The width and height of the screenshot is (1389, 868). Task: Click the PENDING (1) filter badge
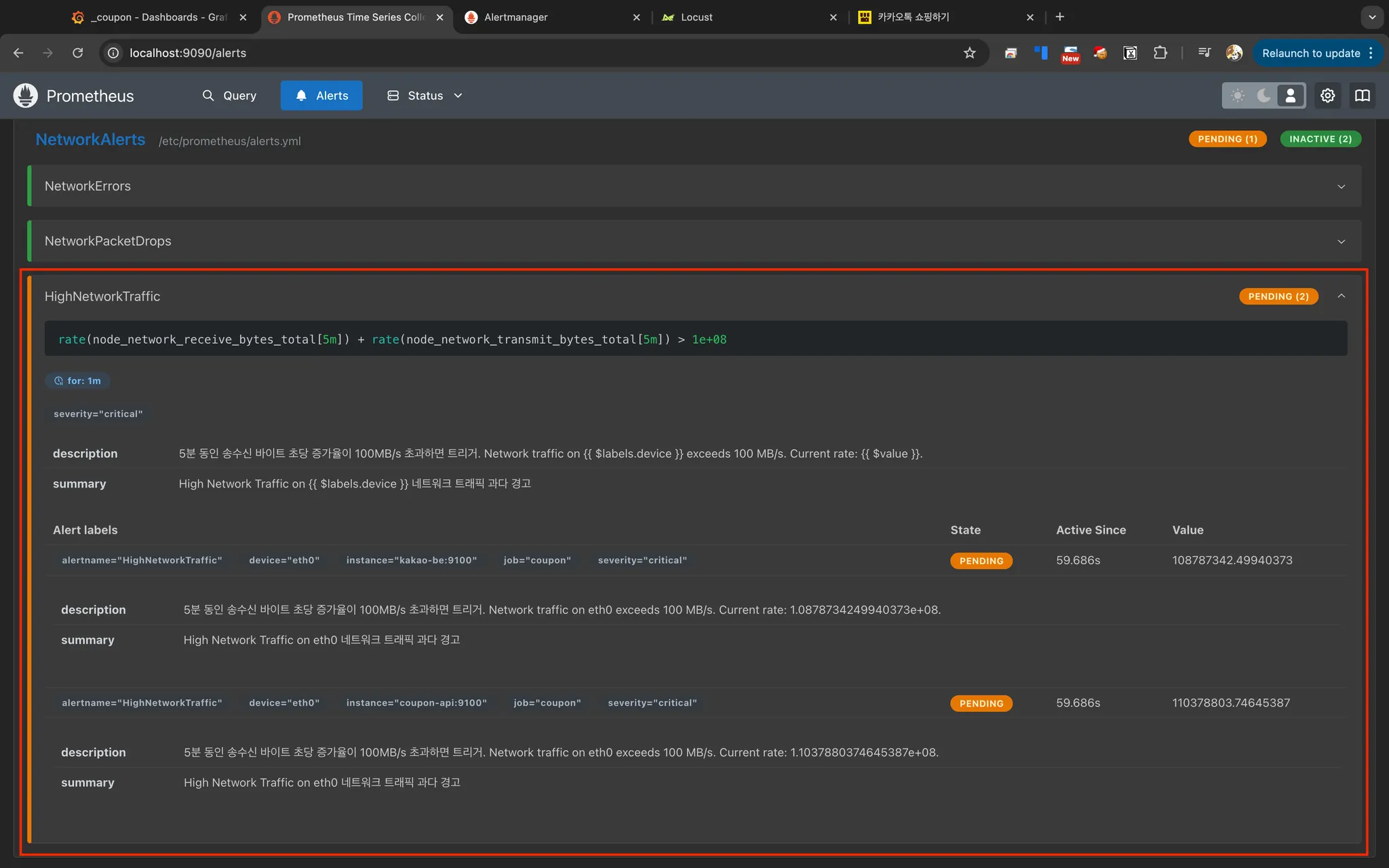(x=1227, y=139)
